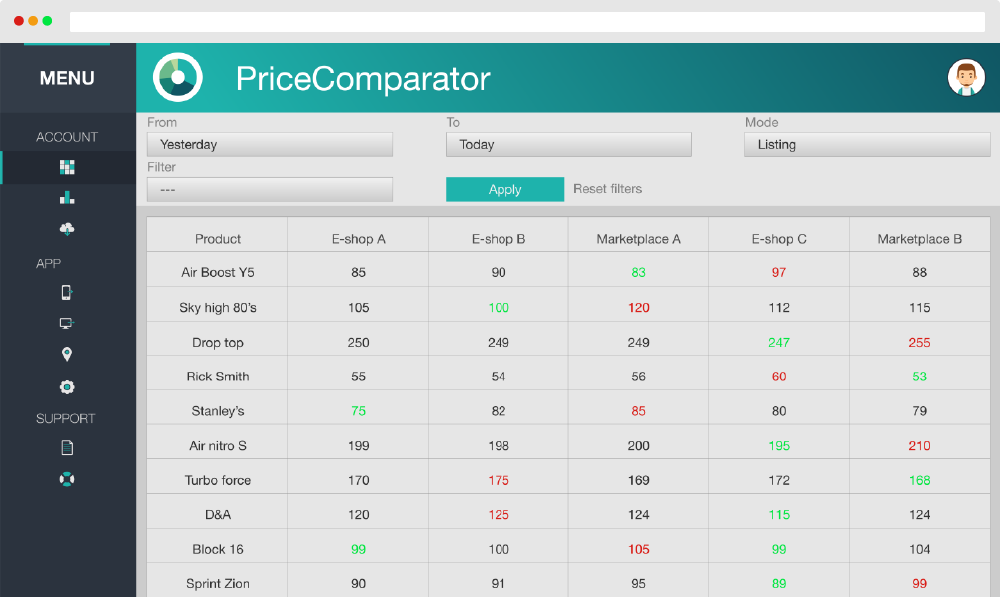Click the help lifebuoy icon in sidebar
Image resolution: width=1000 pixels, height=597 pixels.
coord(67,479)
